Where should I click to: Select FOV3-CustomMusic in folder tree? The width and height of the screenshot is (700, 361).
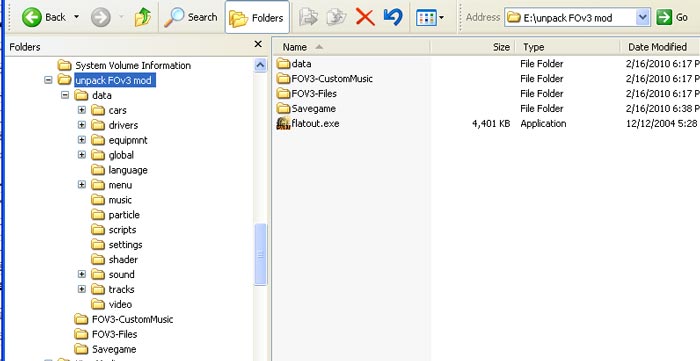133,319
